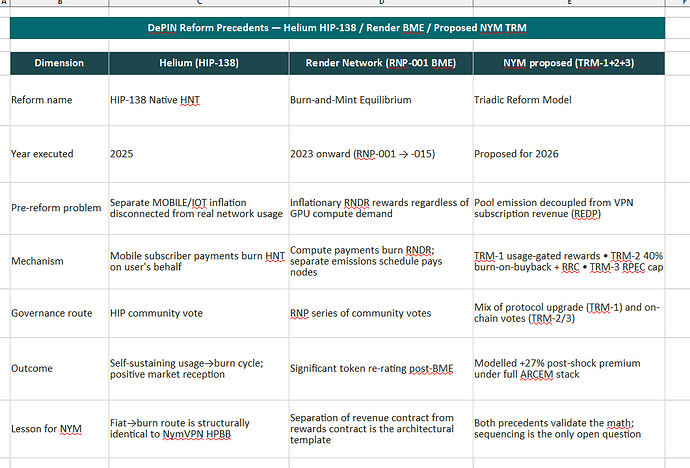Select the cell 'RNP series of community votes'

point(381,313)
